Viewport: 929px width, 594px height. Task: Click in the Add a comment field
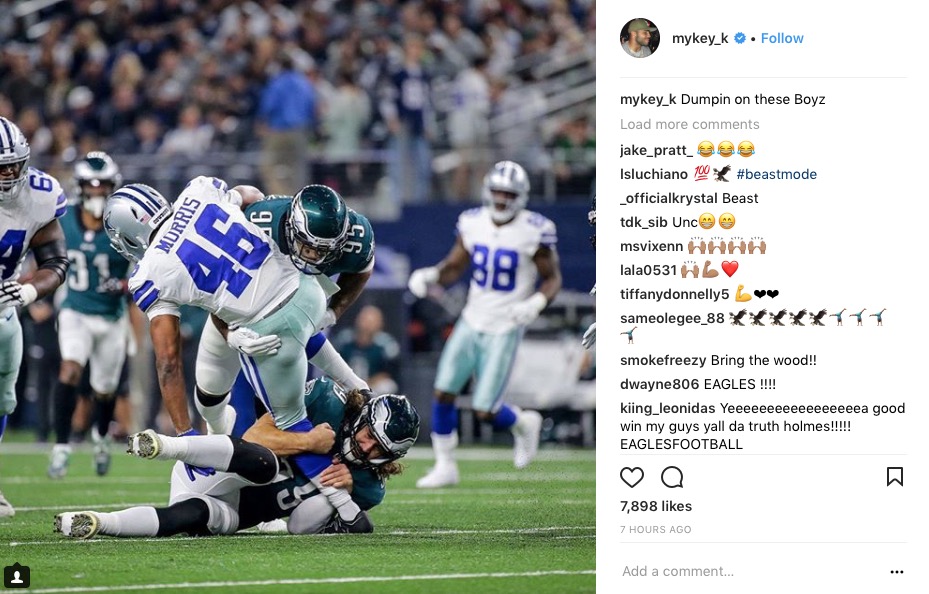click(740, 571)
